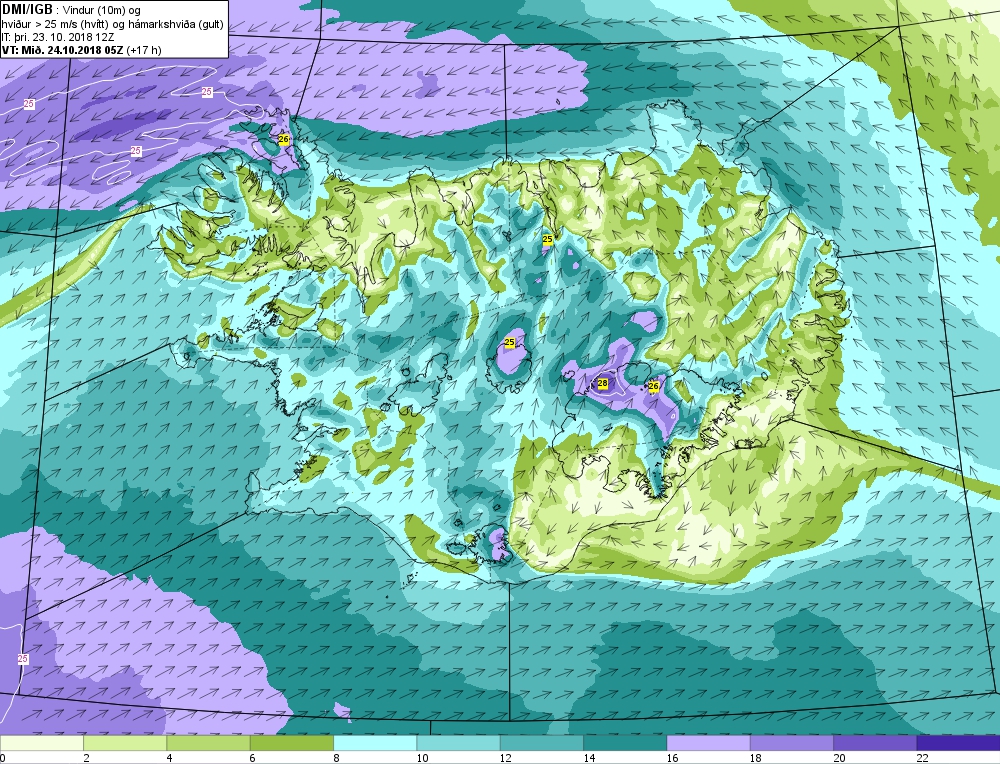Click the legend scale value 2
Image resolution: width=1000 pixels, height=764 pixels.
tap(86, 758)
